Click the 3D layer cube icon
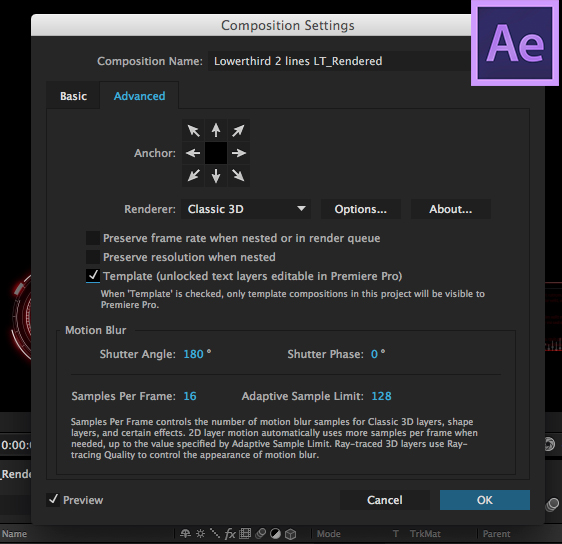 click(290, 534)
